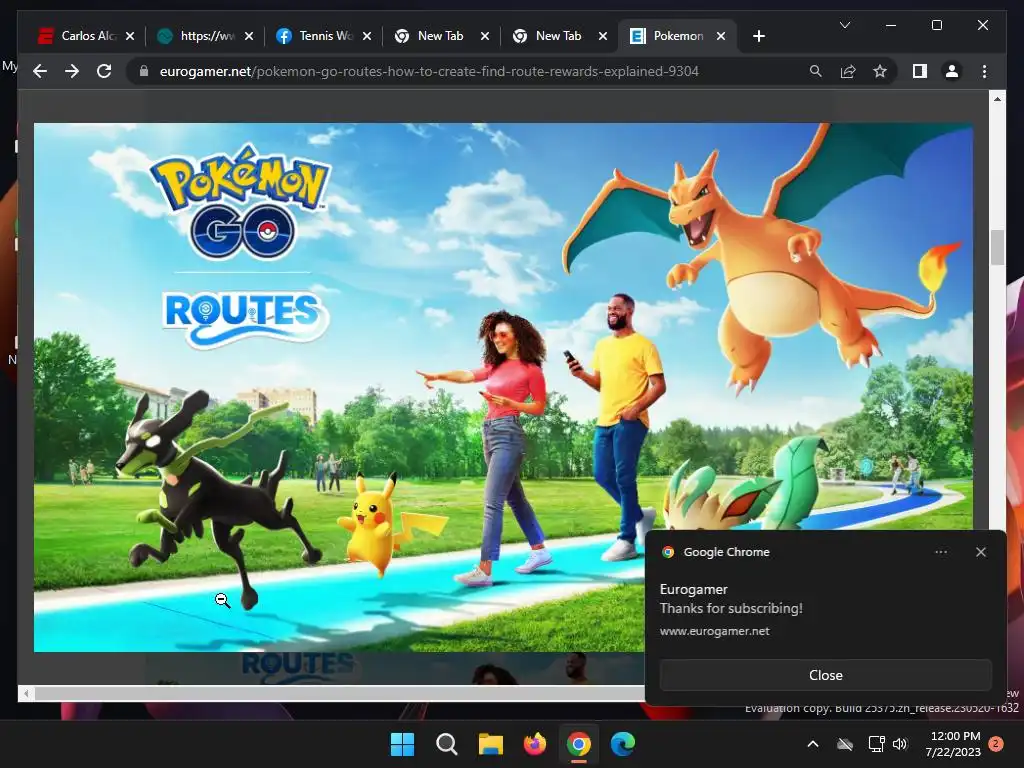Click www.eurogamer.net in the notification

[x=714, y=631]
